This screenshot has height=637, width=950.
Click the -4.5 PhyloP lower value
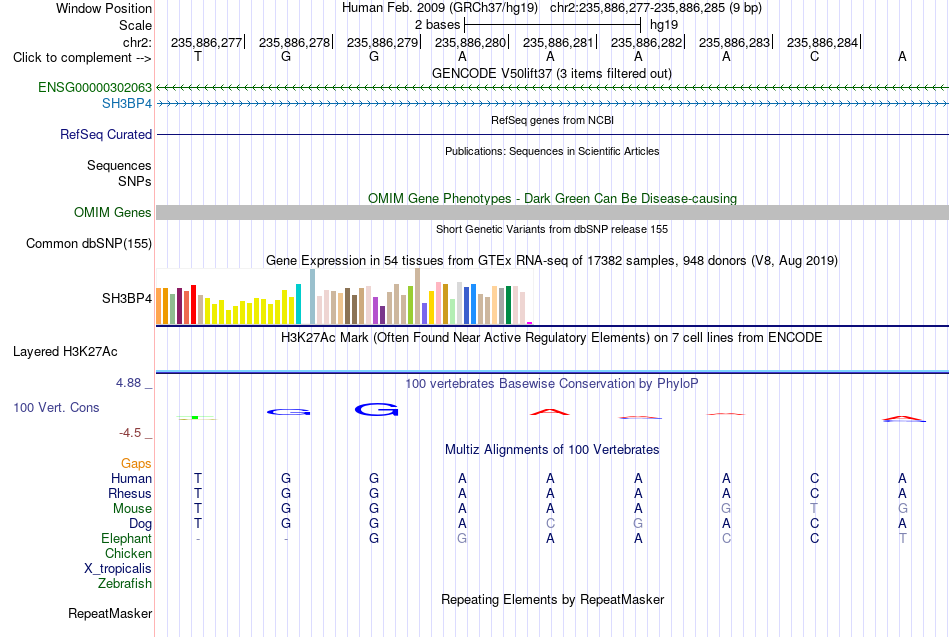(x=130, y=433)
